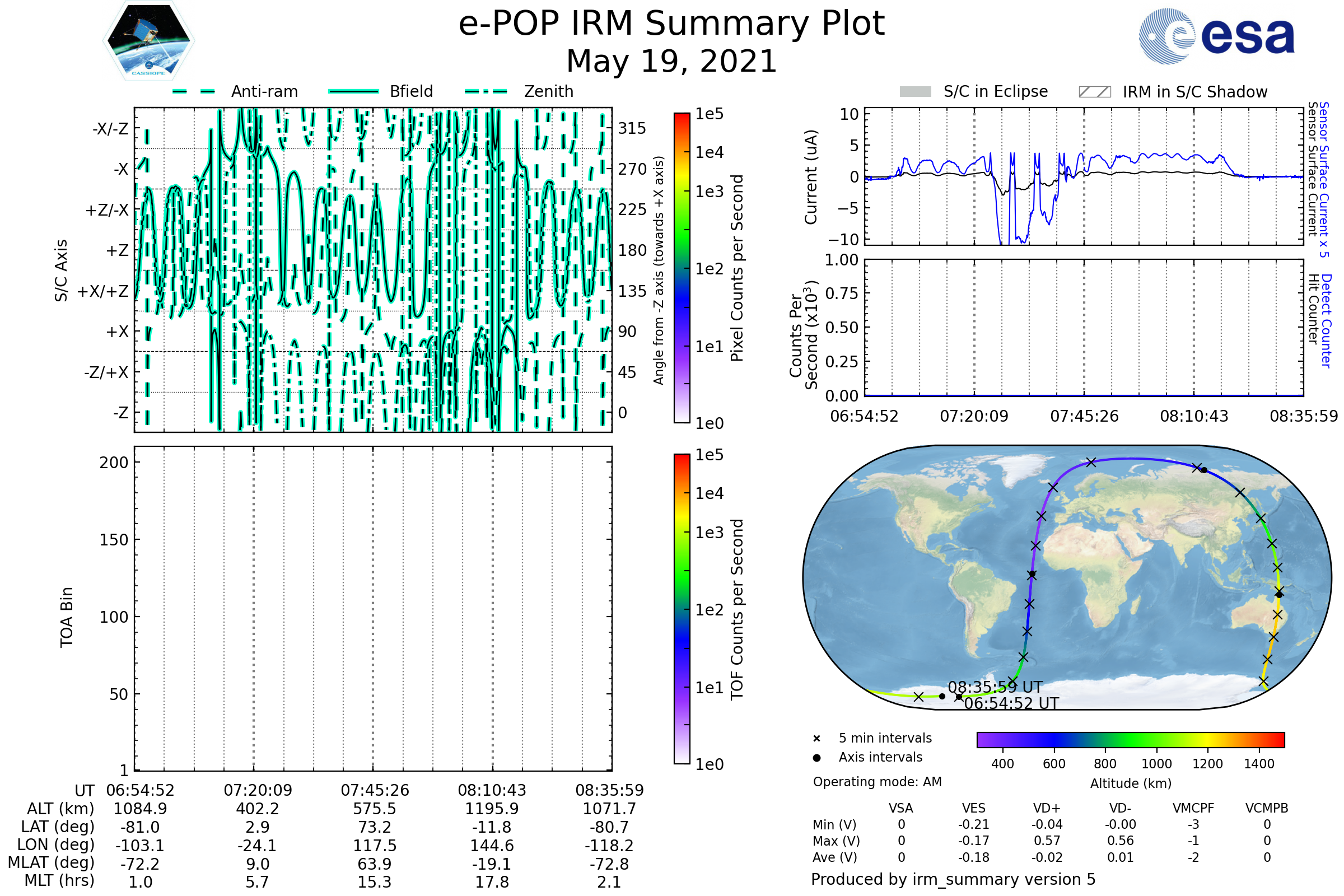The image size is (1344, 896).
Task: Click the Zenith dash-dot legend sample
Action: pos(486,91)
